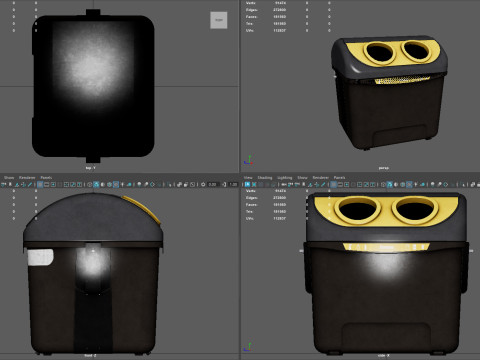Screen dimensions: 480x360
Task: Select Grease Pencil in the front view toolbar
Action: 30,184
